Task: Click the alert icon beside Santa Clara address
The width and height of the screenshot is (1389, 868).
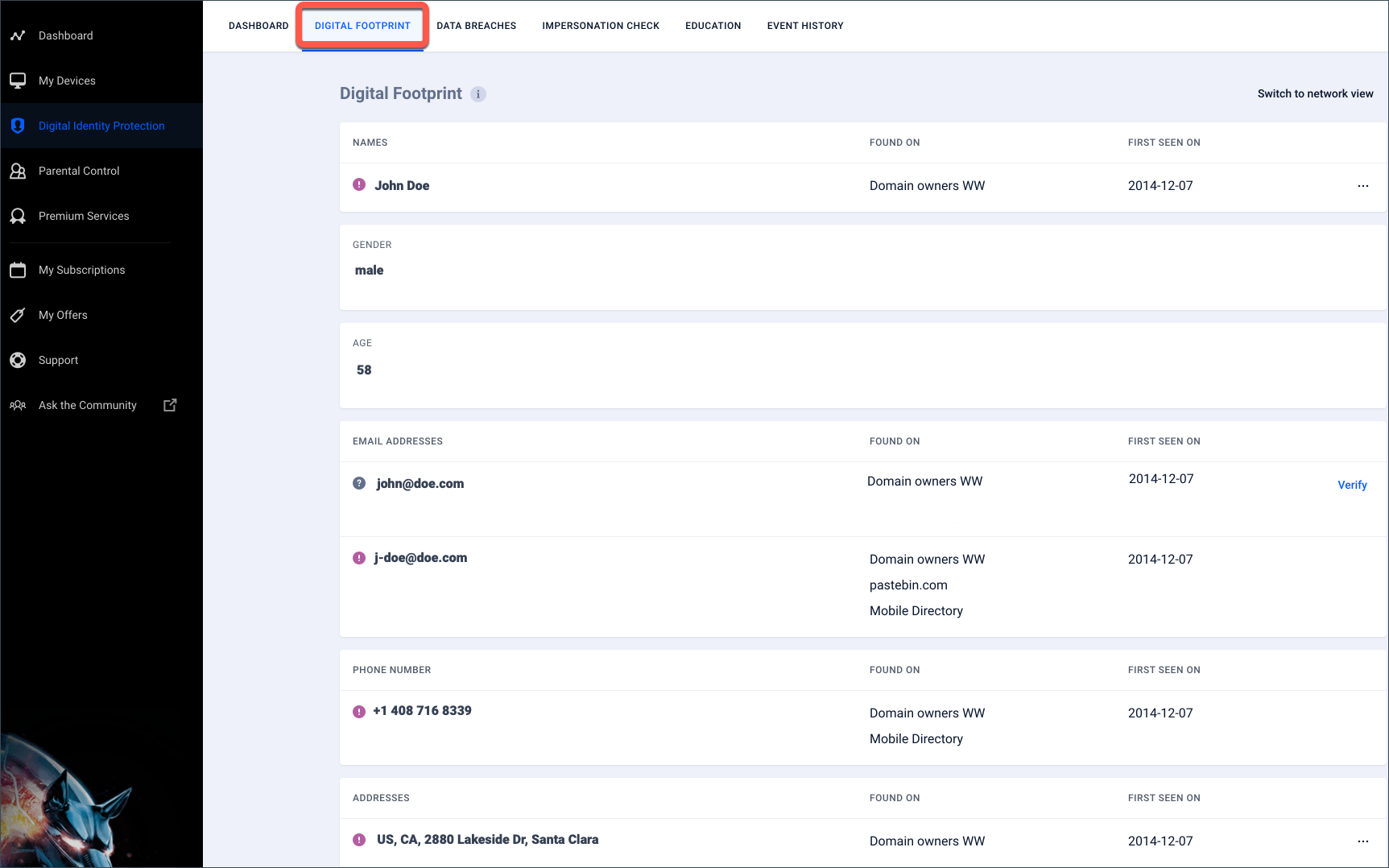Action: coord(359,840)
